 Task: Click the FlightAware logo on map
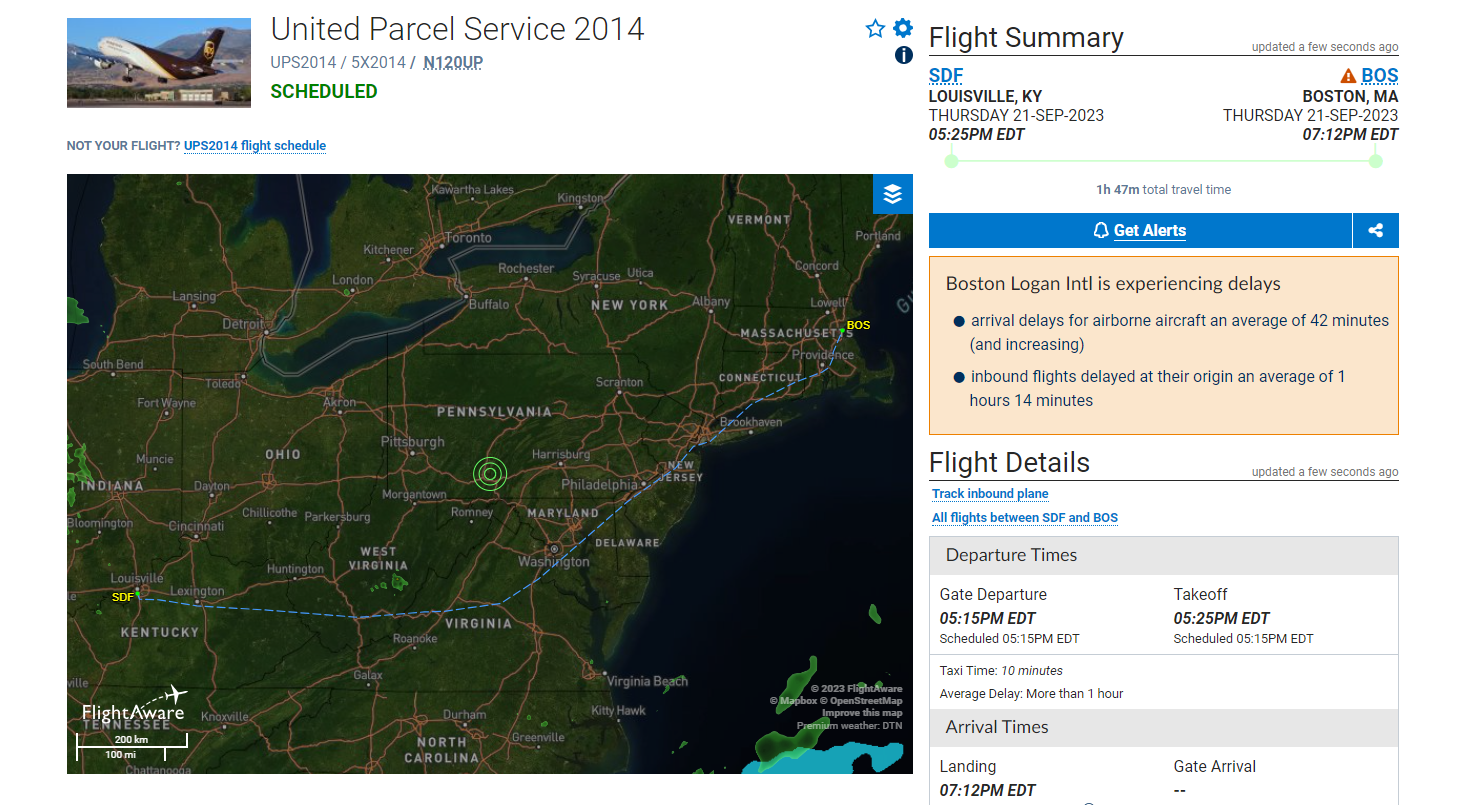click(134, 705)
